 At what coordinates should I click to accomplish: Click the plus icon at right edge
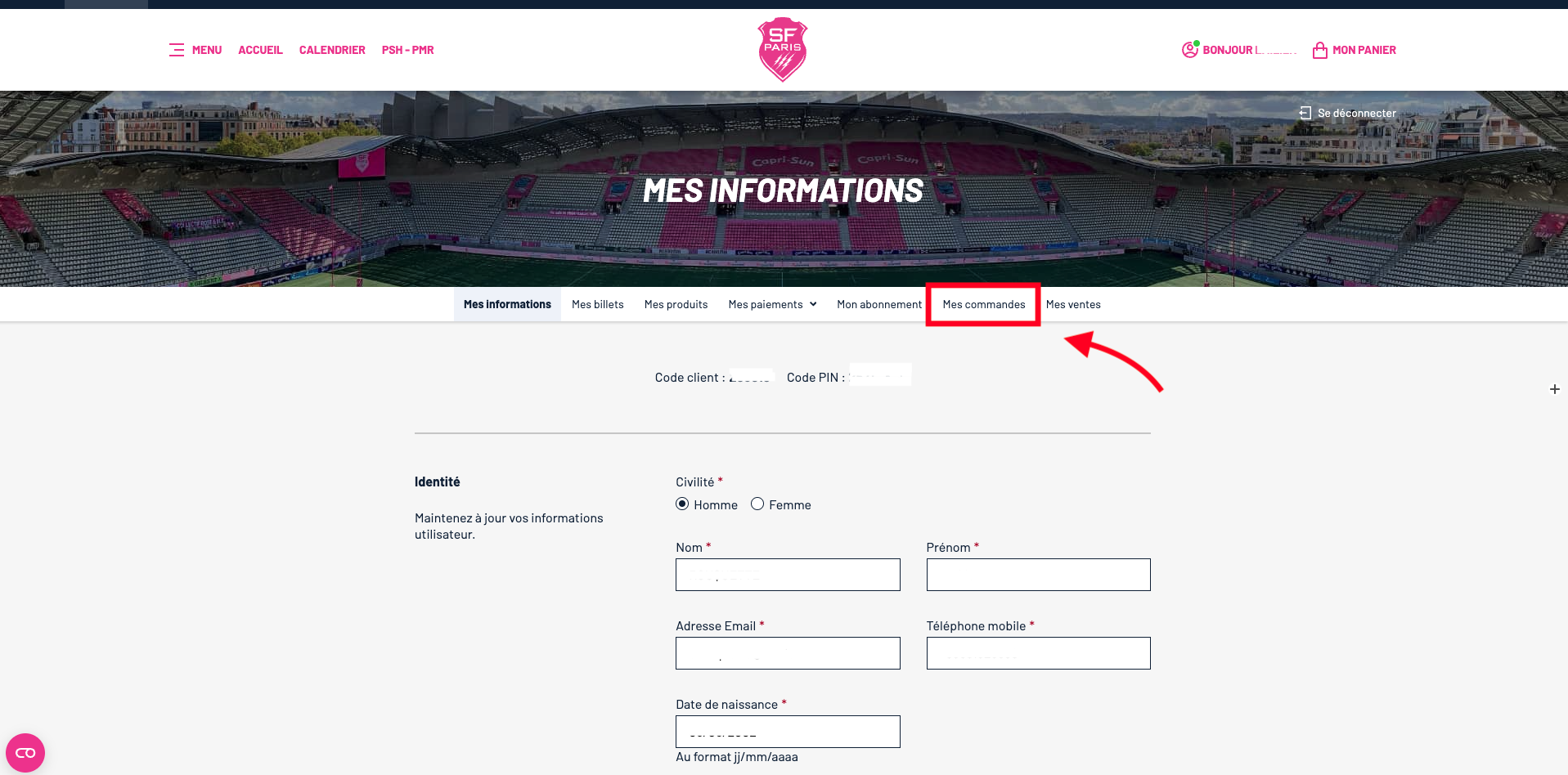click(1554, 389)
